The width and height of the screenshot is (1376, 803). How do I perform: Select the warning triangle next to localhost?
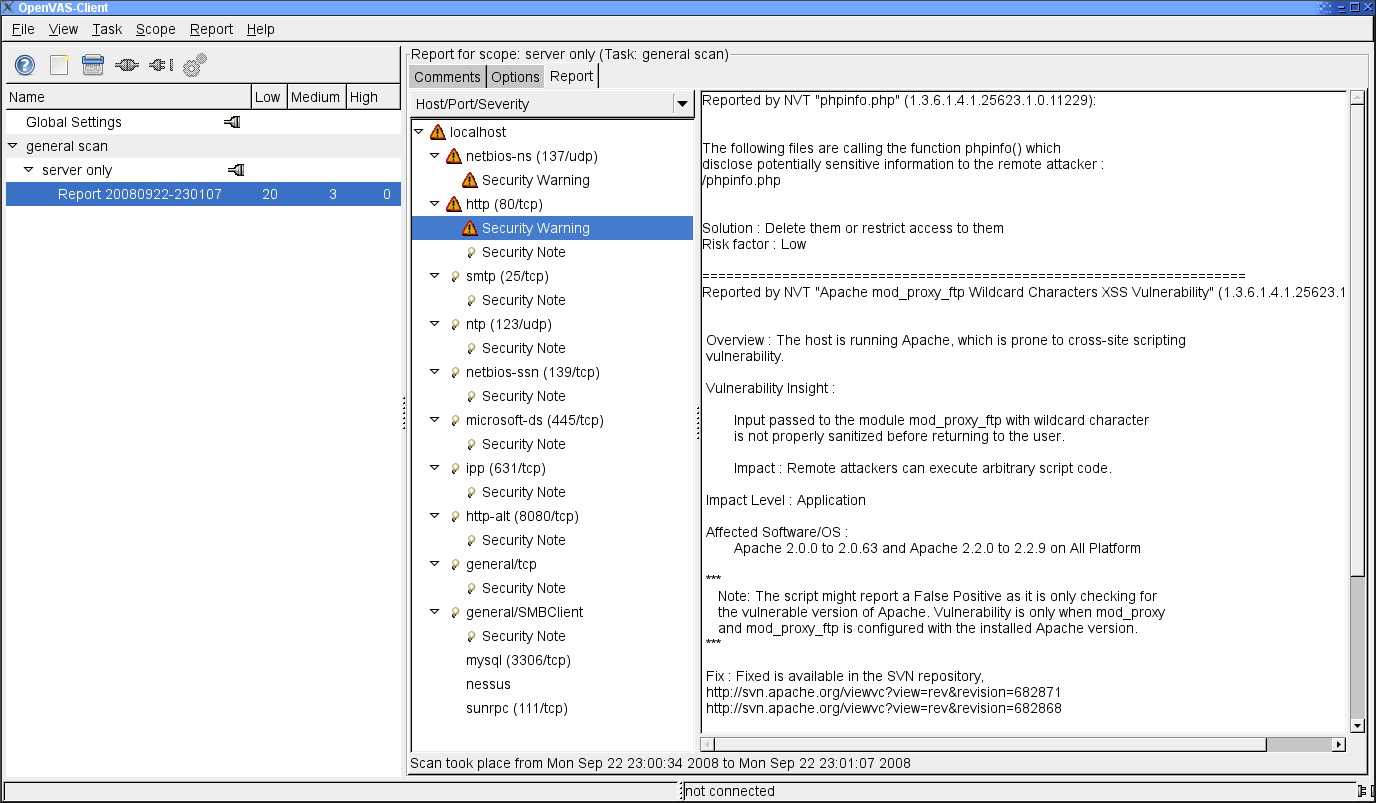pos(437,131)
